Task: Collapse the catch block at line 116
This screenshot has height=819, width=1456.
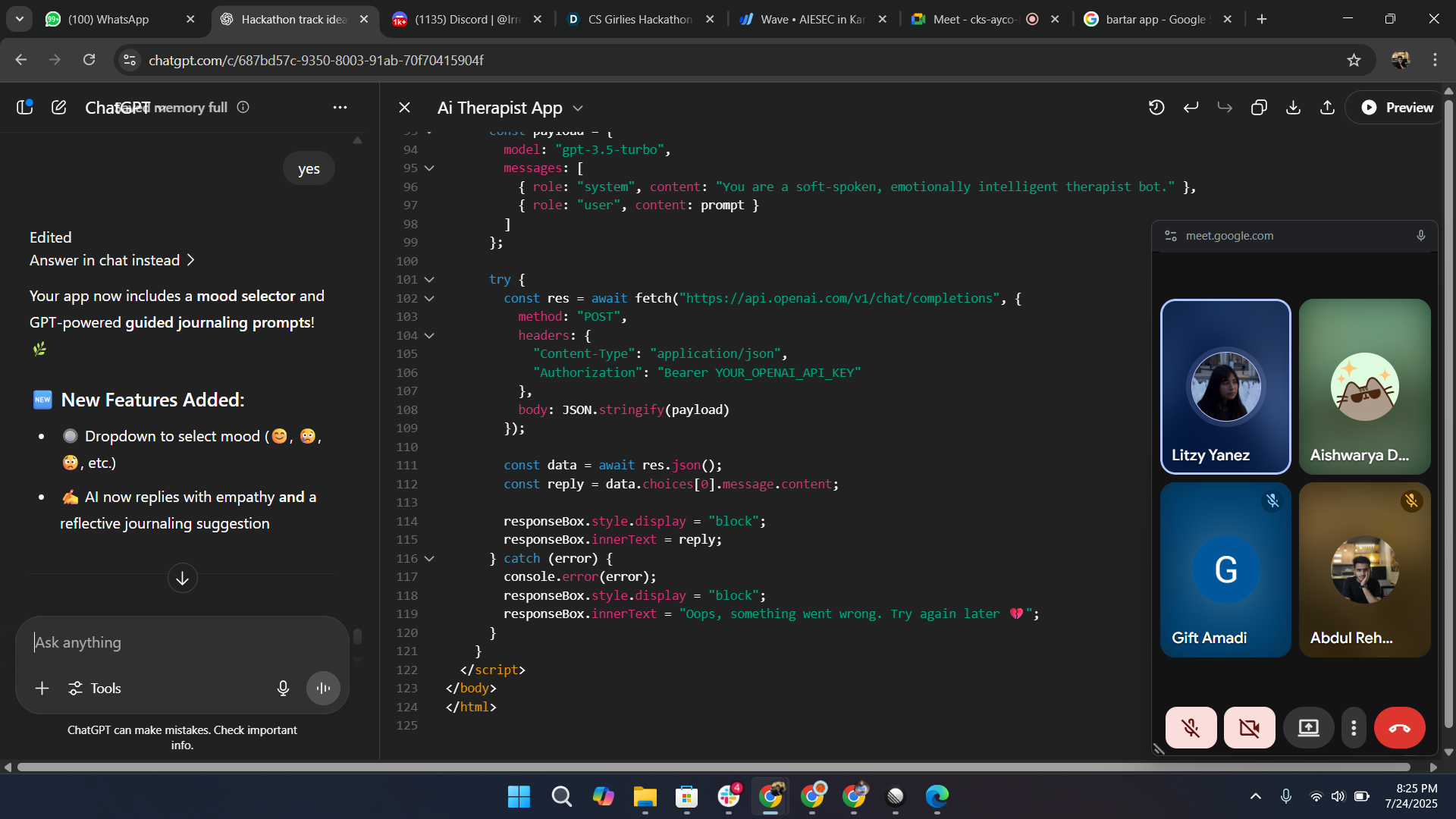Action: 429,558
